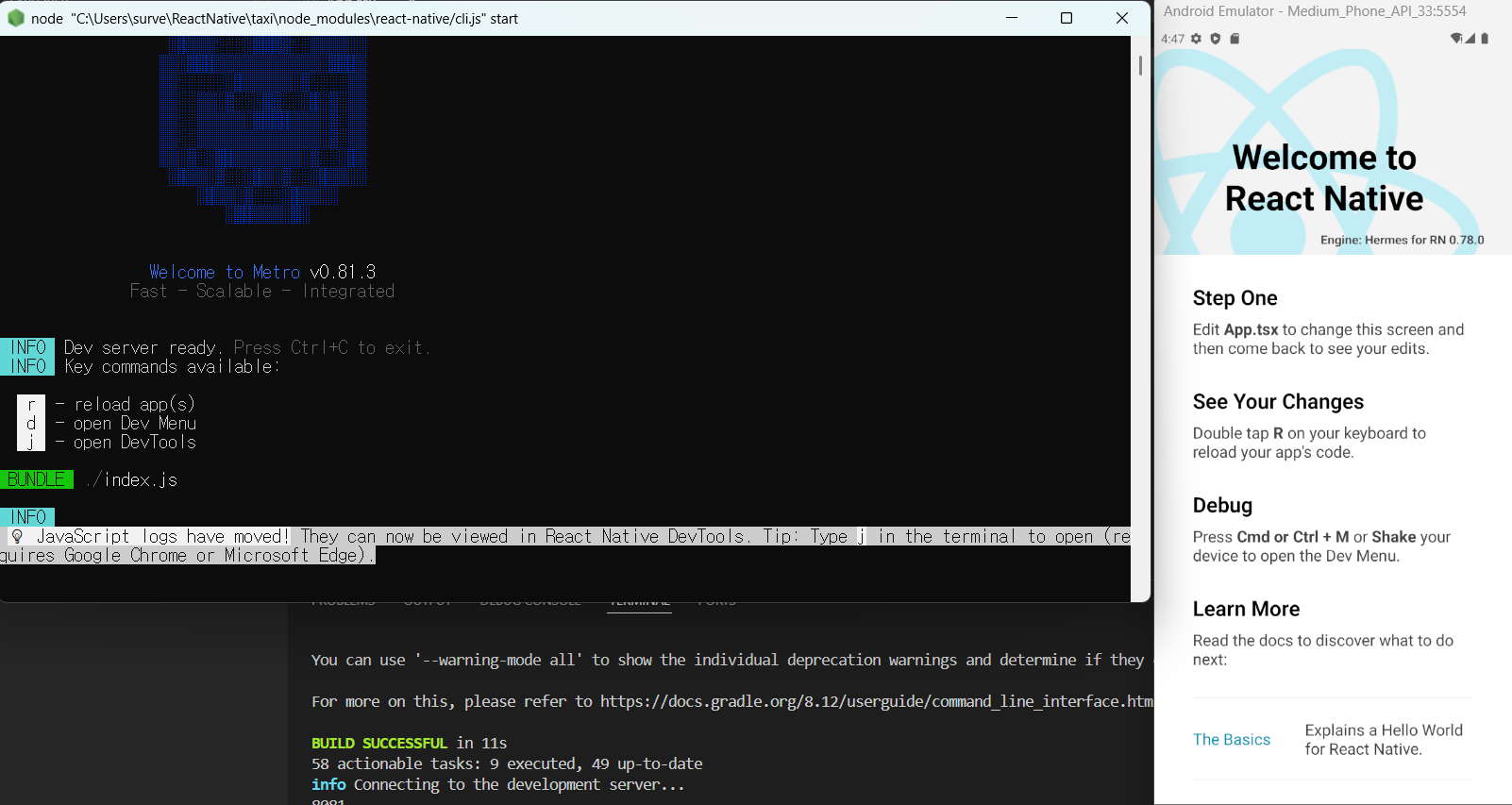Click 'Engine: Hermes for RN 0.78.0' text
Image resolution: width=1512 pixels, height=805 pixels.
1402,240
